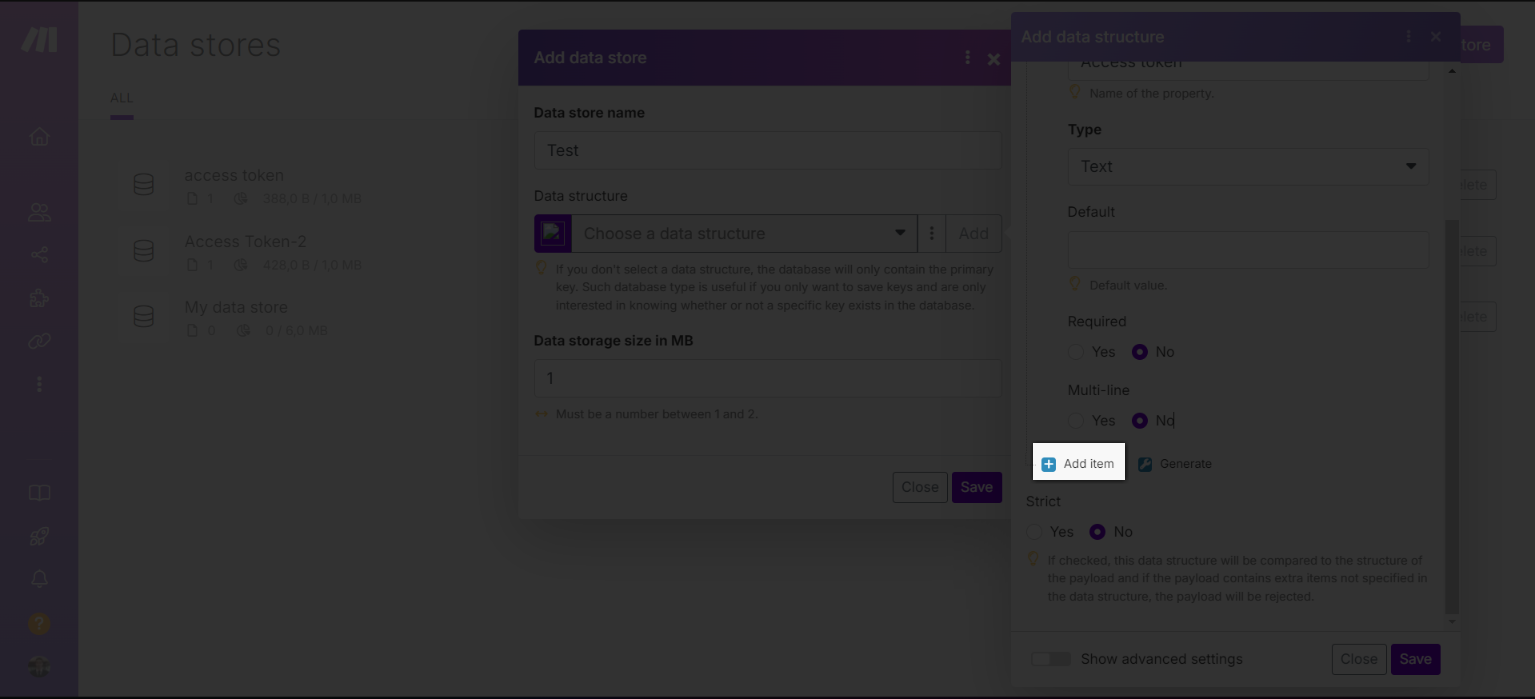Click Save in Add data structure panel
Viewport: 1535px width, 699px height.
point(1416,659)
